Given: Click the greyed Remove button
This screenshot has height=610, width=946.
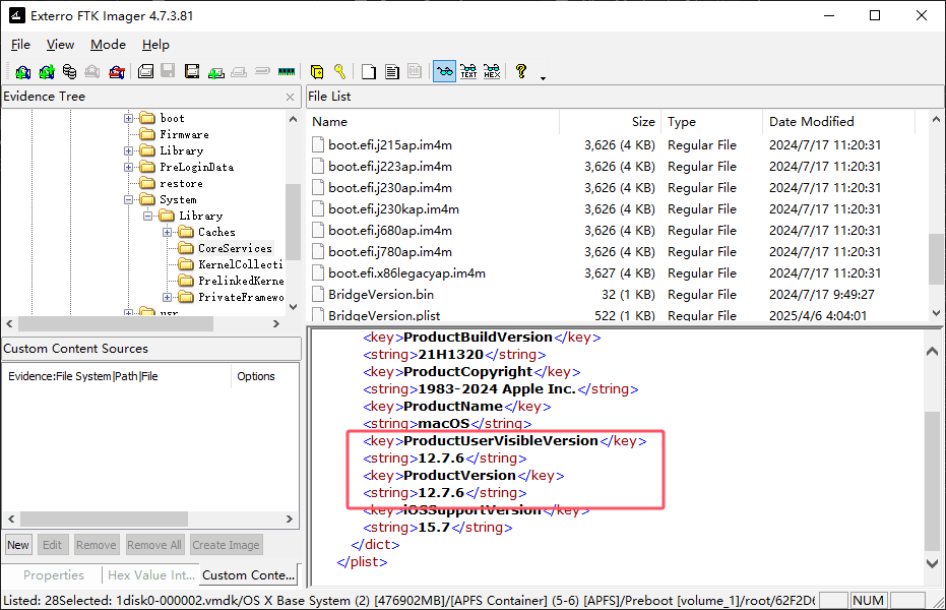Looking at the screenshot, I should pyautogui.click(x=96, y=545).
